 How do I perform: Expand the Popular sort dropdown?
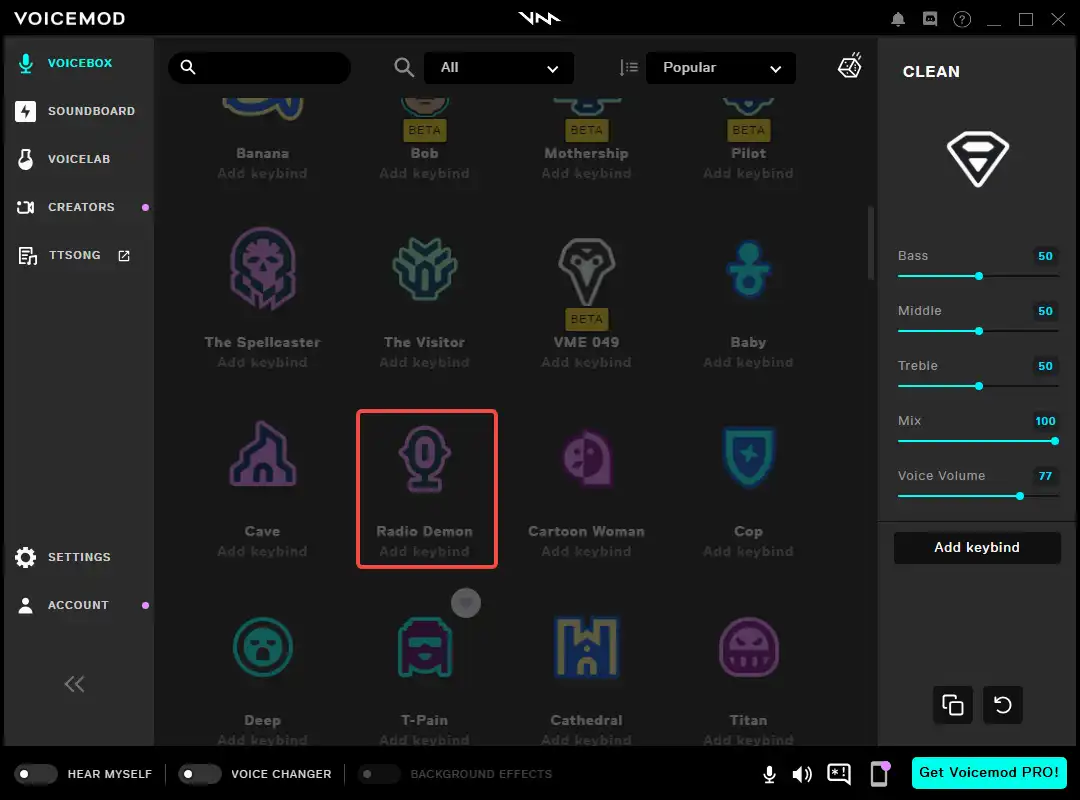[720, 68]
